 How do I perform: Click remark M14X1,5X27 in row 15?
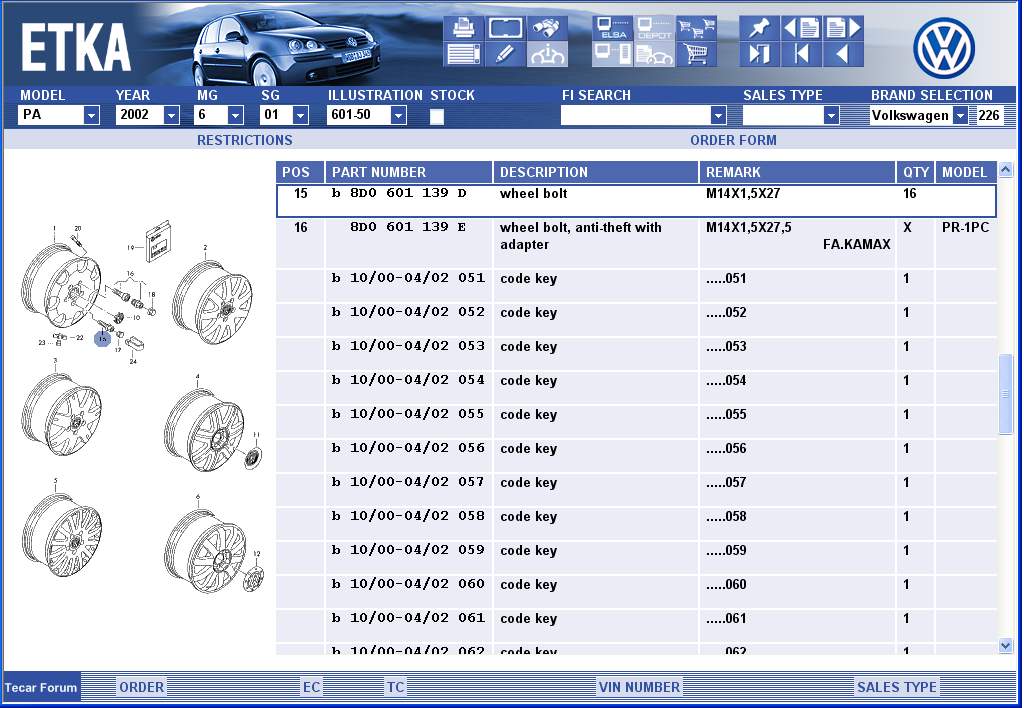743,193
